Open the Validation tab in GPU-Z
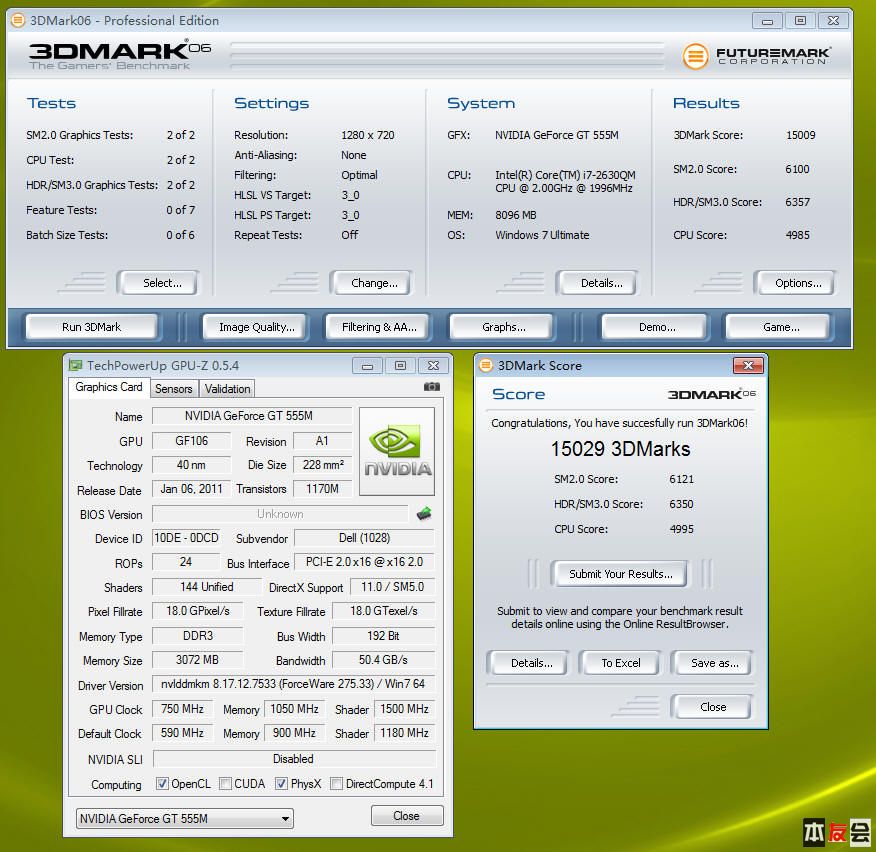The image size is (876, 852). click(x=227, y=388)
